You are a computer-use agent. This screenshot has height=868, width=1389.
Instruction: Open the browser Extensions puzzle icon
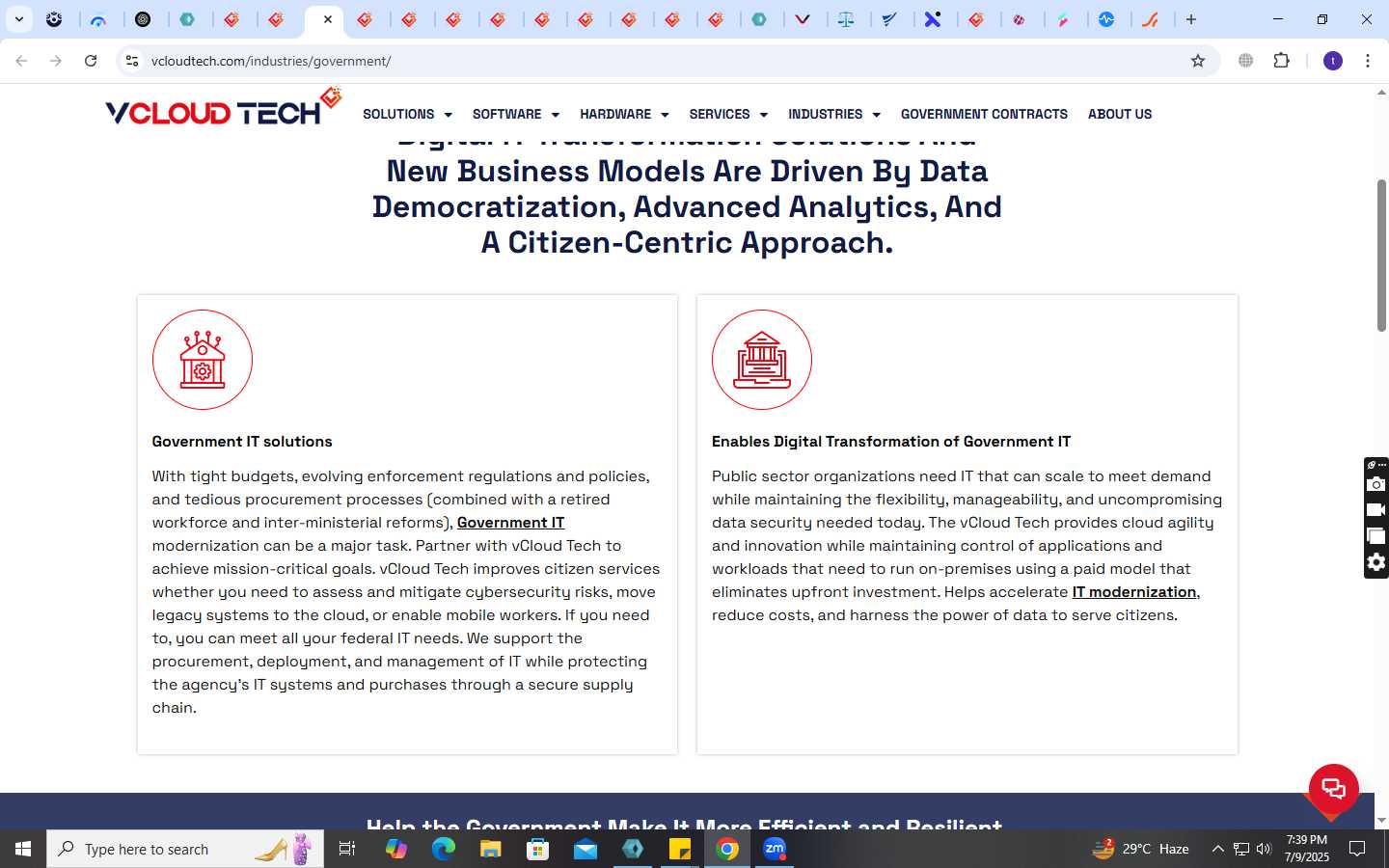pos(1281,61)
